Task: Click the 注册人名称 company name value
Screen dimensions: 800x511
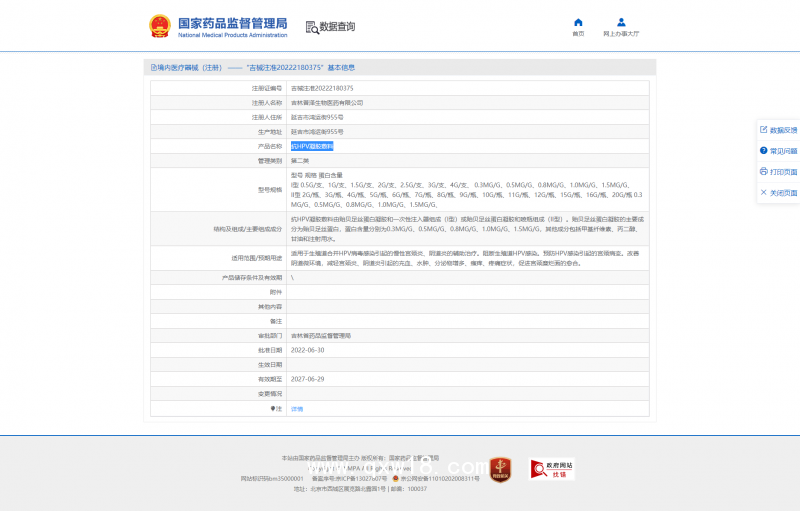Action: [327, 103]
